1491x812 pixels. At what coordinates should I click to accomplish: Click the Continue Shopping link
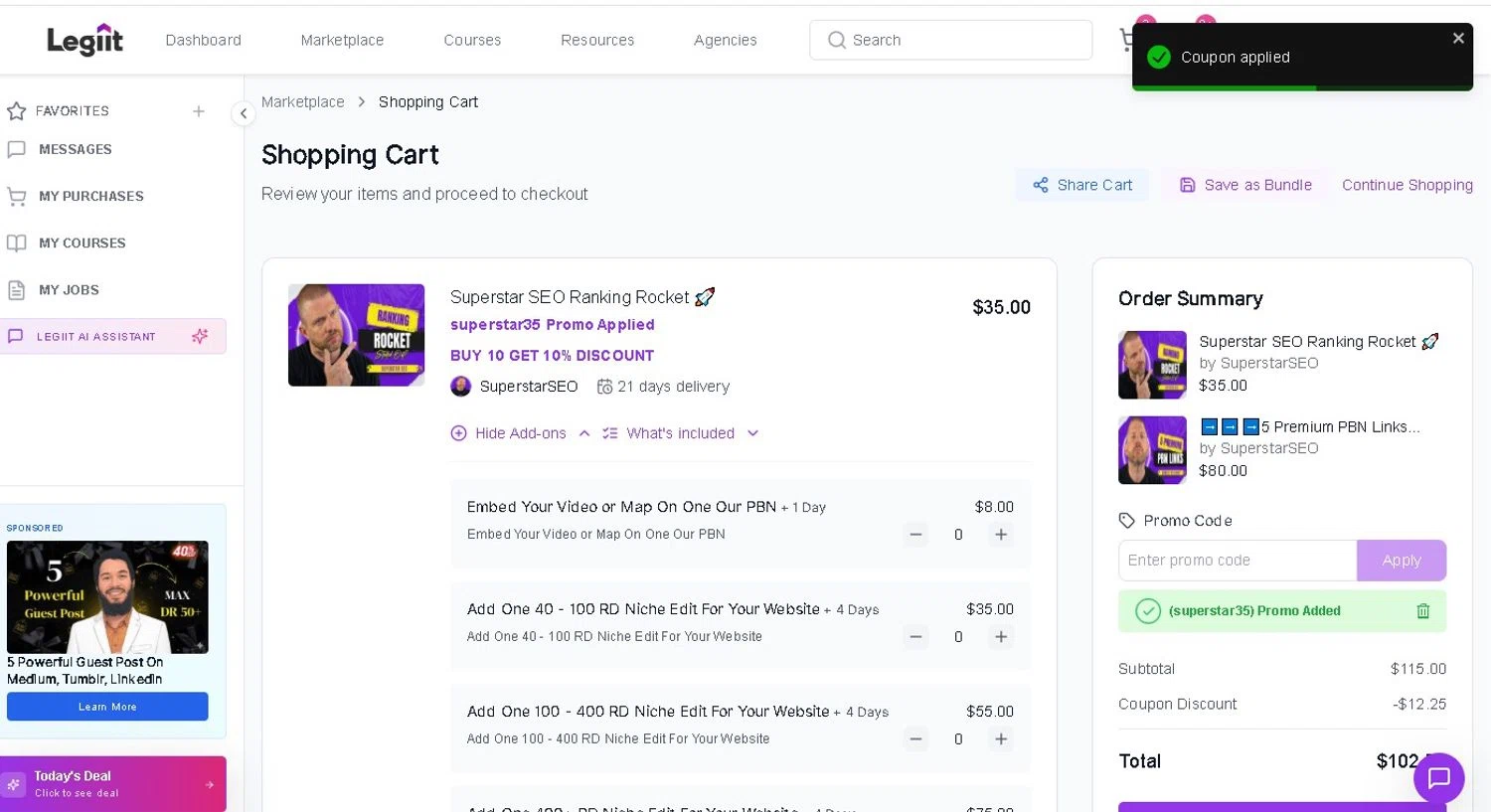(x=1408, y=185)
